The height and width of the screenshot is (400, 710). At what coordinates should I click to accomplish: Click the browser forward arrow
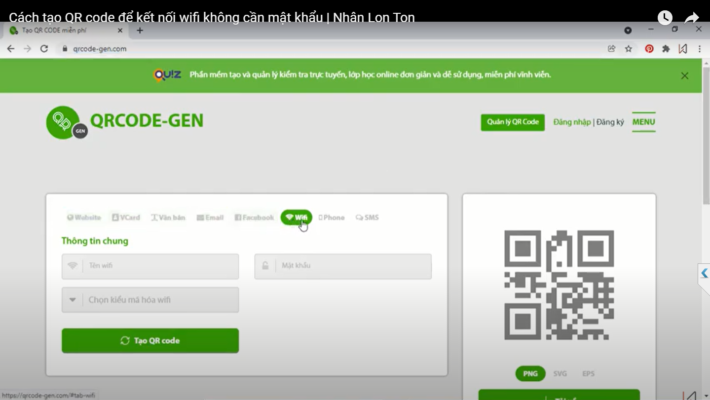click(x=27, y=48)
